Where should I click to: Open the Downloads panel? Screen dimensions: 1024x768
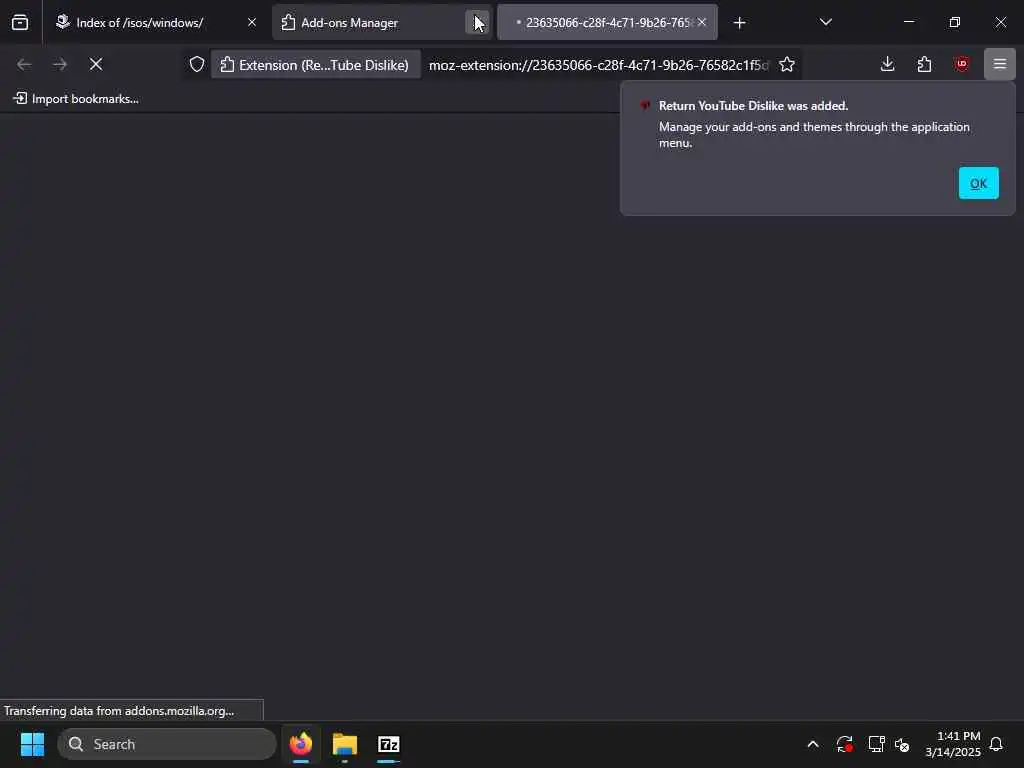pos(888,64)
